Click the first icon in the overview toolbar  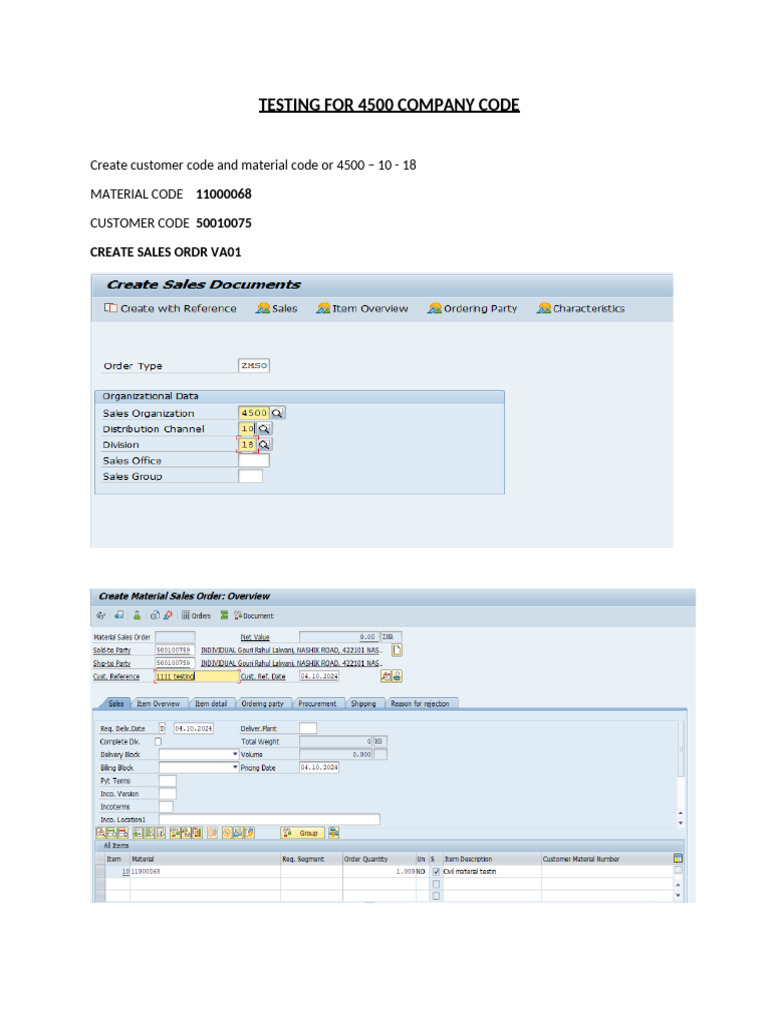click(101, 615)
